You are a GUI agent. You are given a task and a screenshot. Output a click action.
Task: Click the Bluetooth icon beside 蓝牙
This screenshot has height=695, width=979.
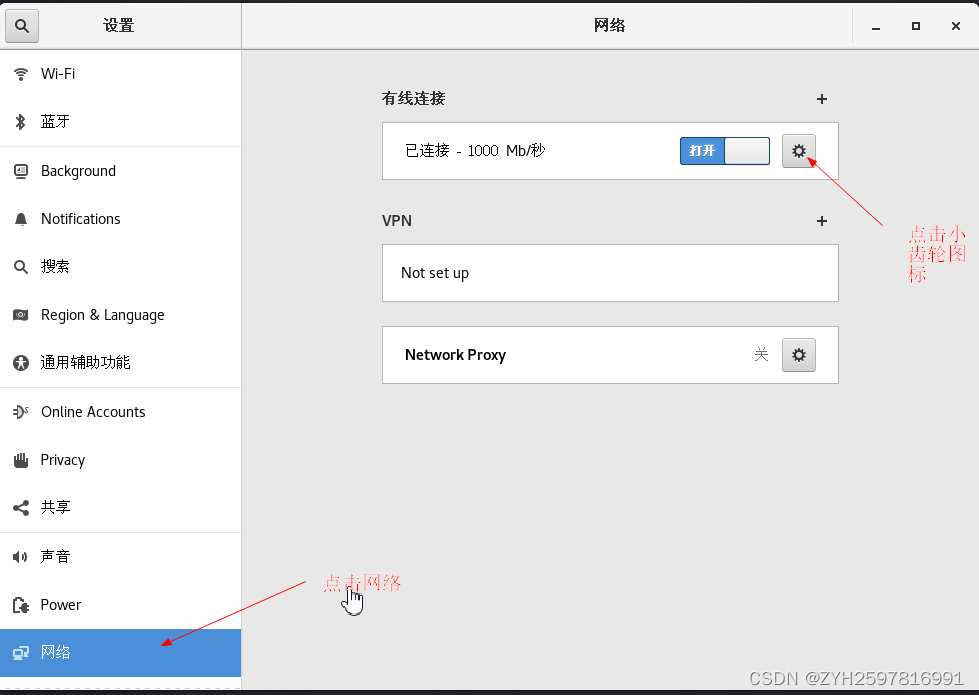tap(21, 122)
